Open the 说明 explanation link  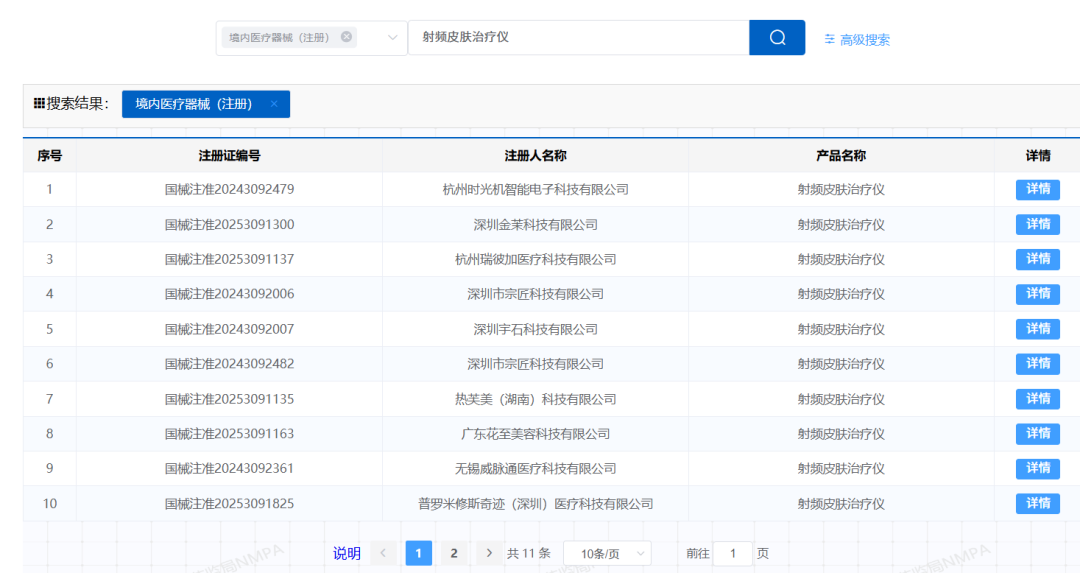click(347, 553)
